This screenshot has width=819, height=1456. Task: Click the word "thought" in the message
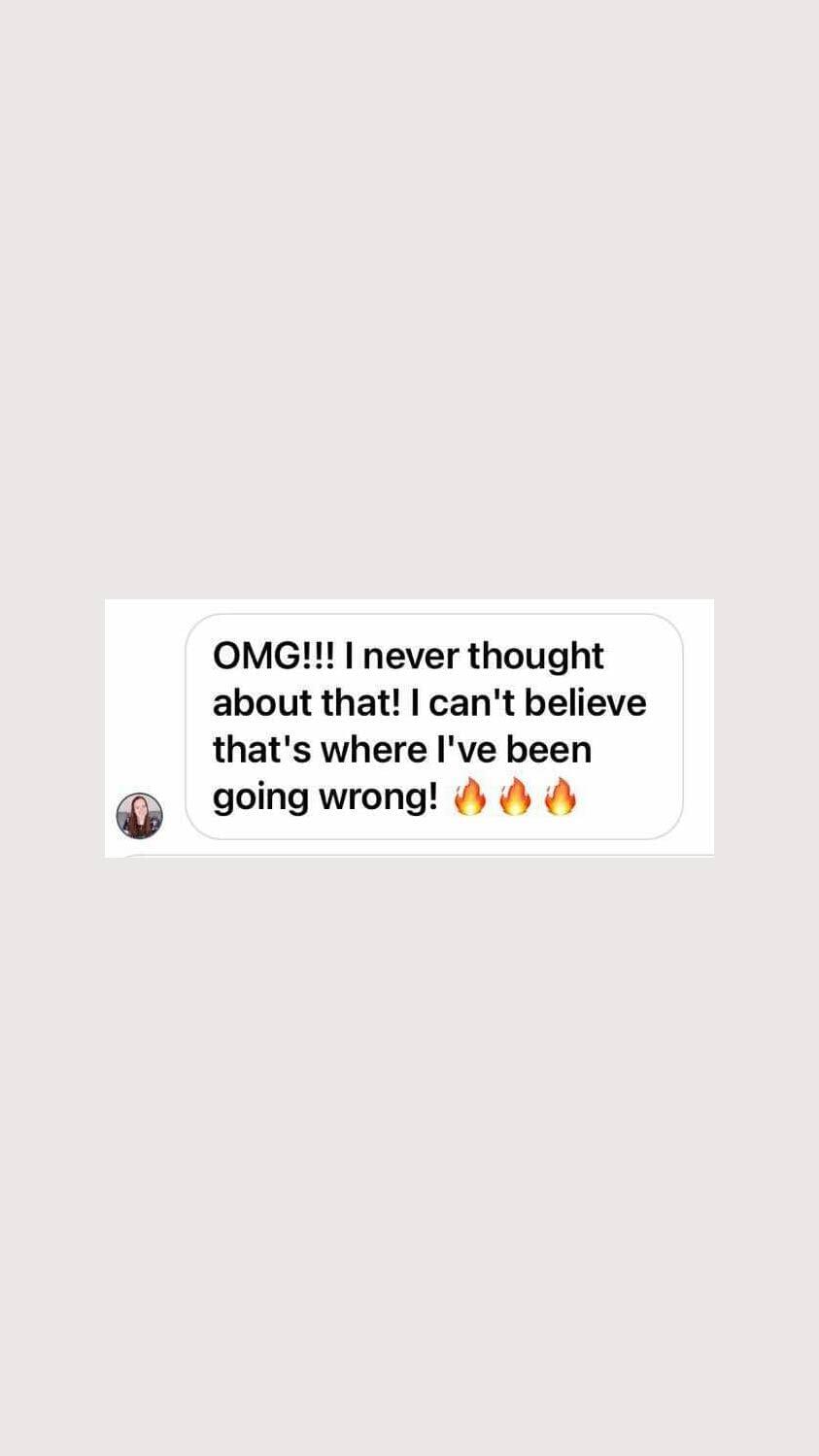click(535, 658)
